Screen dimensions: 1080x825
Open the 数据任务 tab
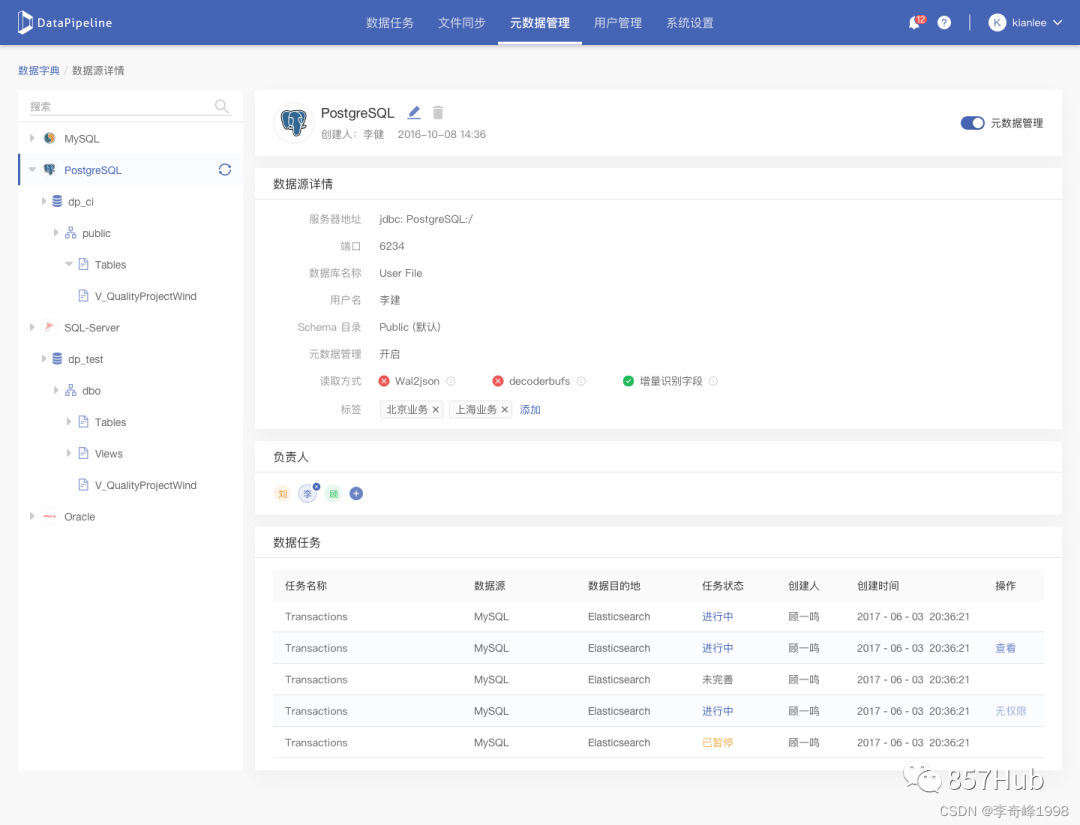390,23
